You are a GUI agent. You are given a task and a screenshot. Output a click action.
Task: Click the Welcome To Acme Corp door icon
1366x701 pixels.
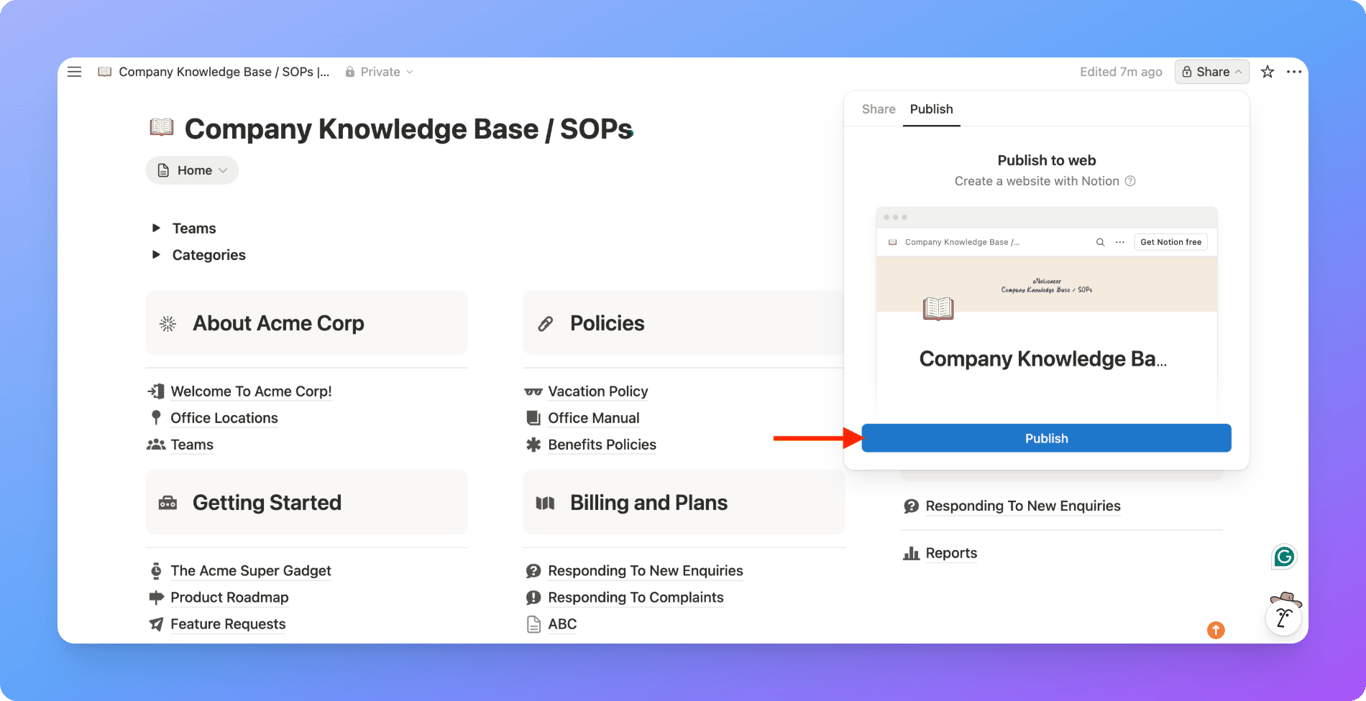click(x=156, y=391)
